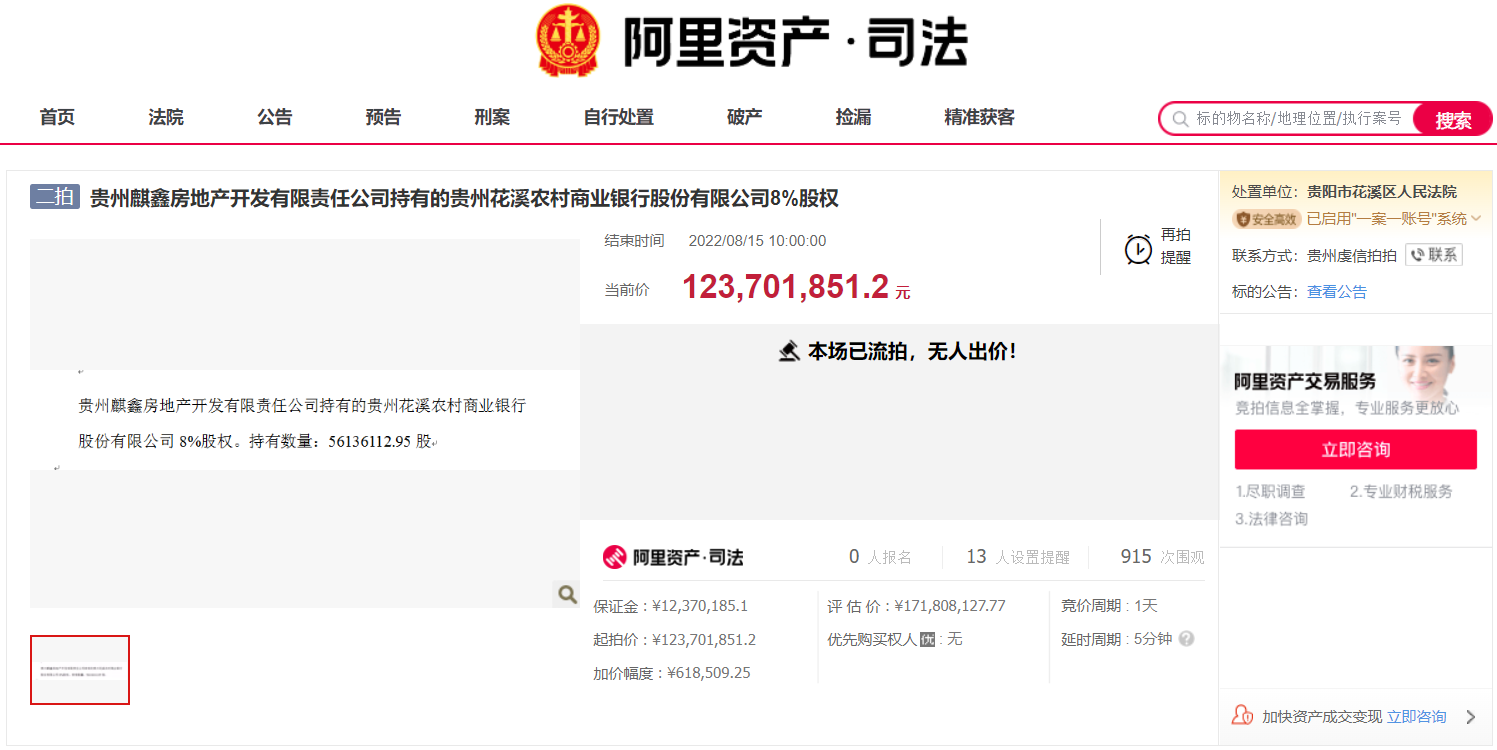Click the 915 次围观 counter
The height and width of the screenshot is (750, 1497).
[x=1162, y=557]
